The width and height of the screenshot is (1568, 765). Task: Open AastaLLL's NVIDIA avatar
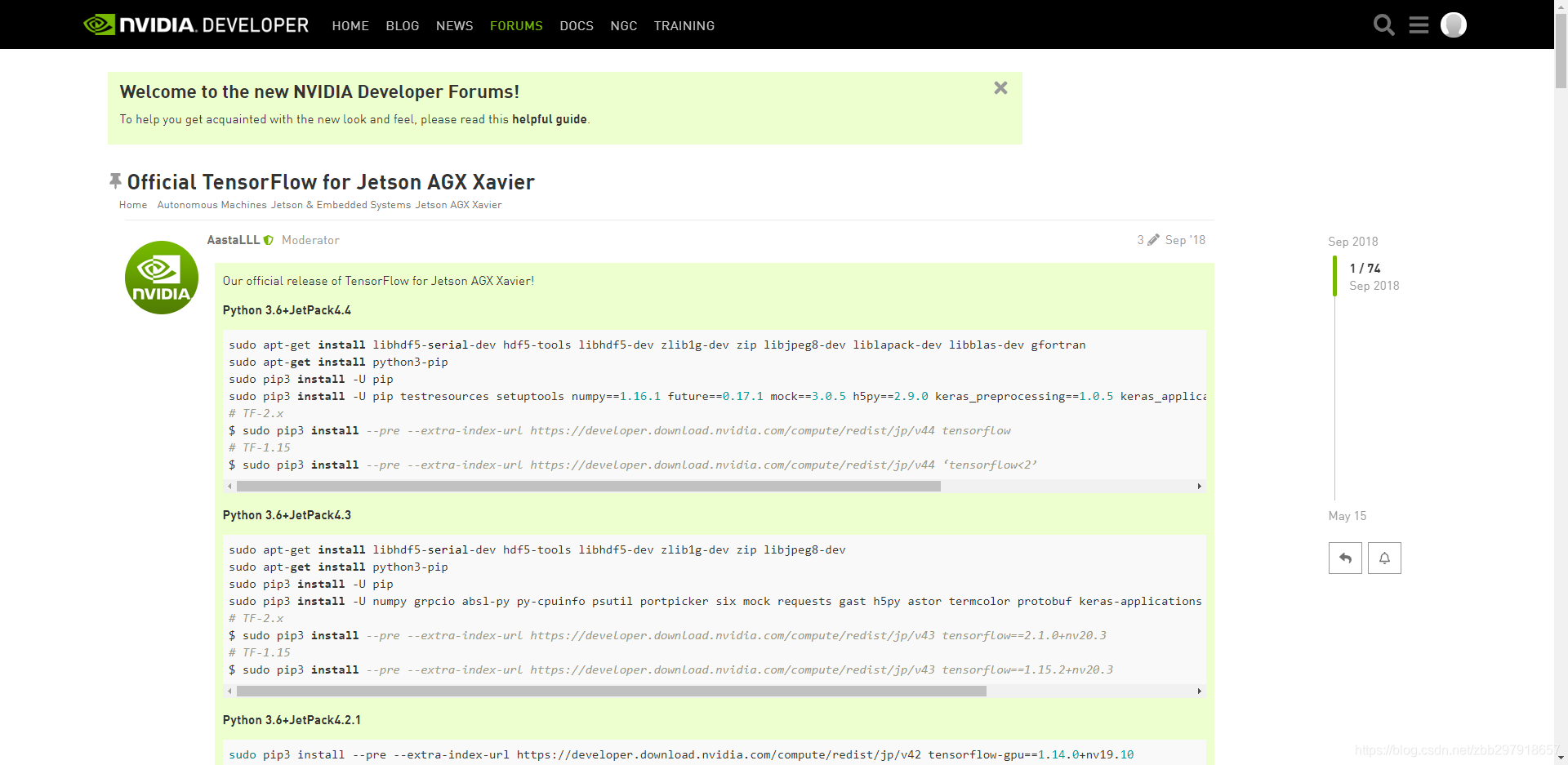click(162, 278)
